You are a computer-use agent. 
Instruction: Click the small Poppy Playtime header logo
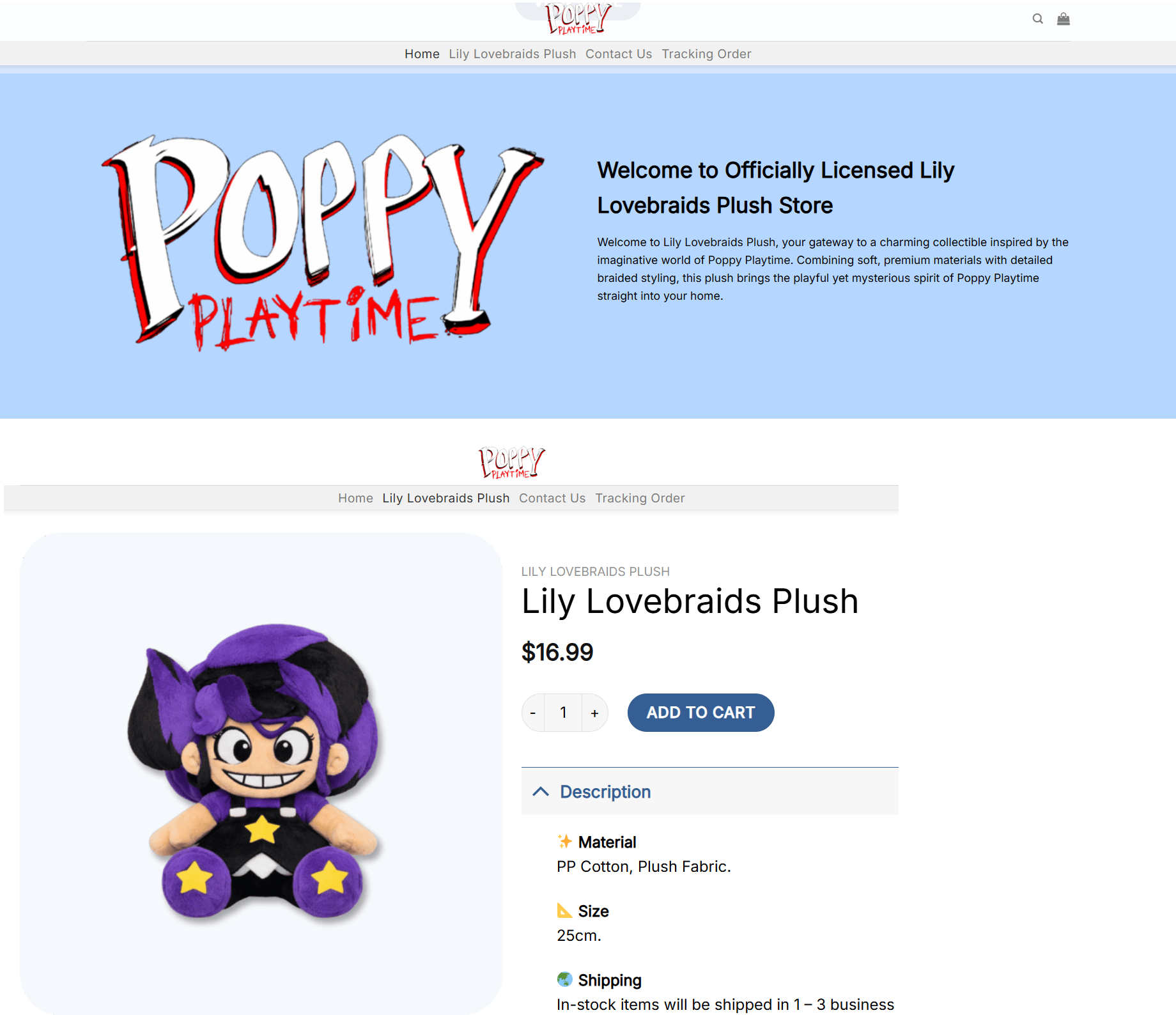point(578,19)
